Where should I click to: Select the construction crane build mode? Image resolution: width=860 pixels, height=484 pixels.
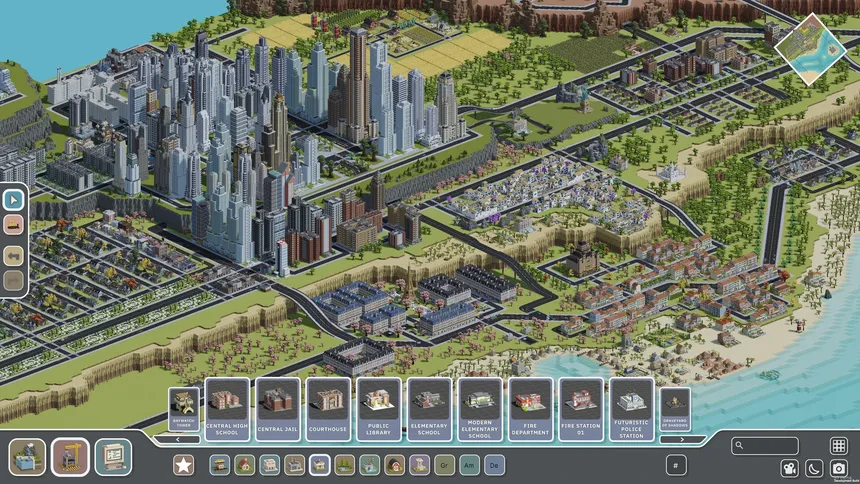point(70,457)
